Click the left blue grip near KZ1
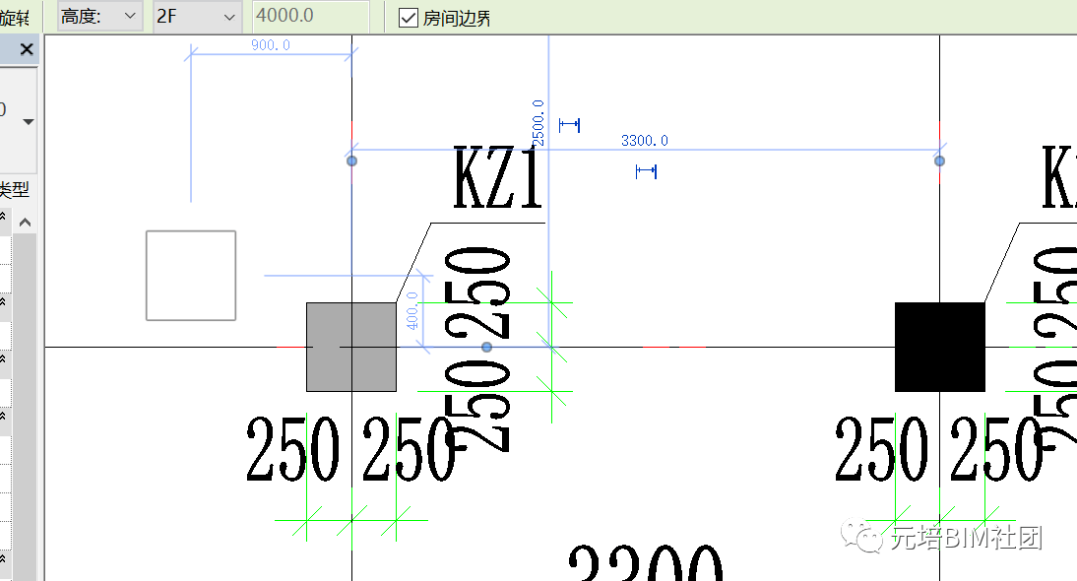This screenshot has height=581, width=1077. 351,160
